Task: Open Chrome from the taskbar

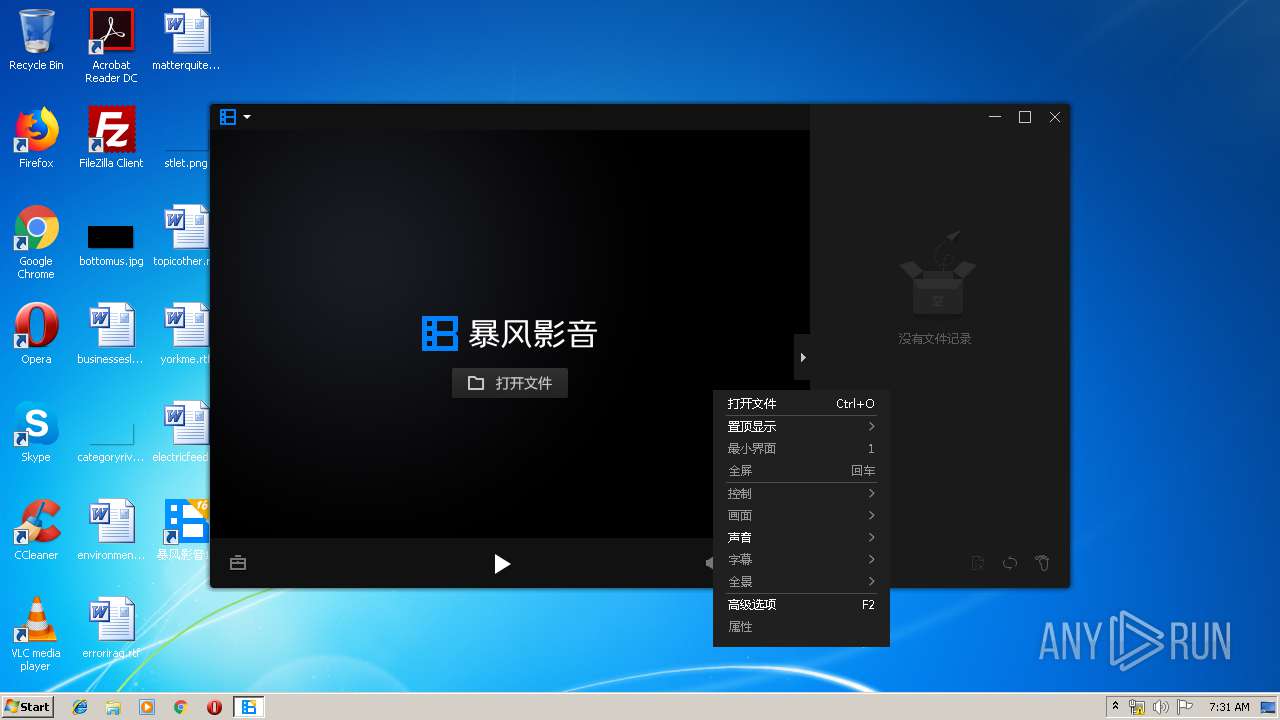Action: (x=181, y=707)
